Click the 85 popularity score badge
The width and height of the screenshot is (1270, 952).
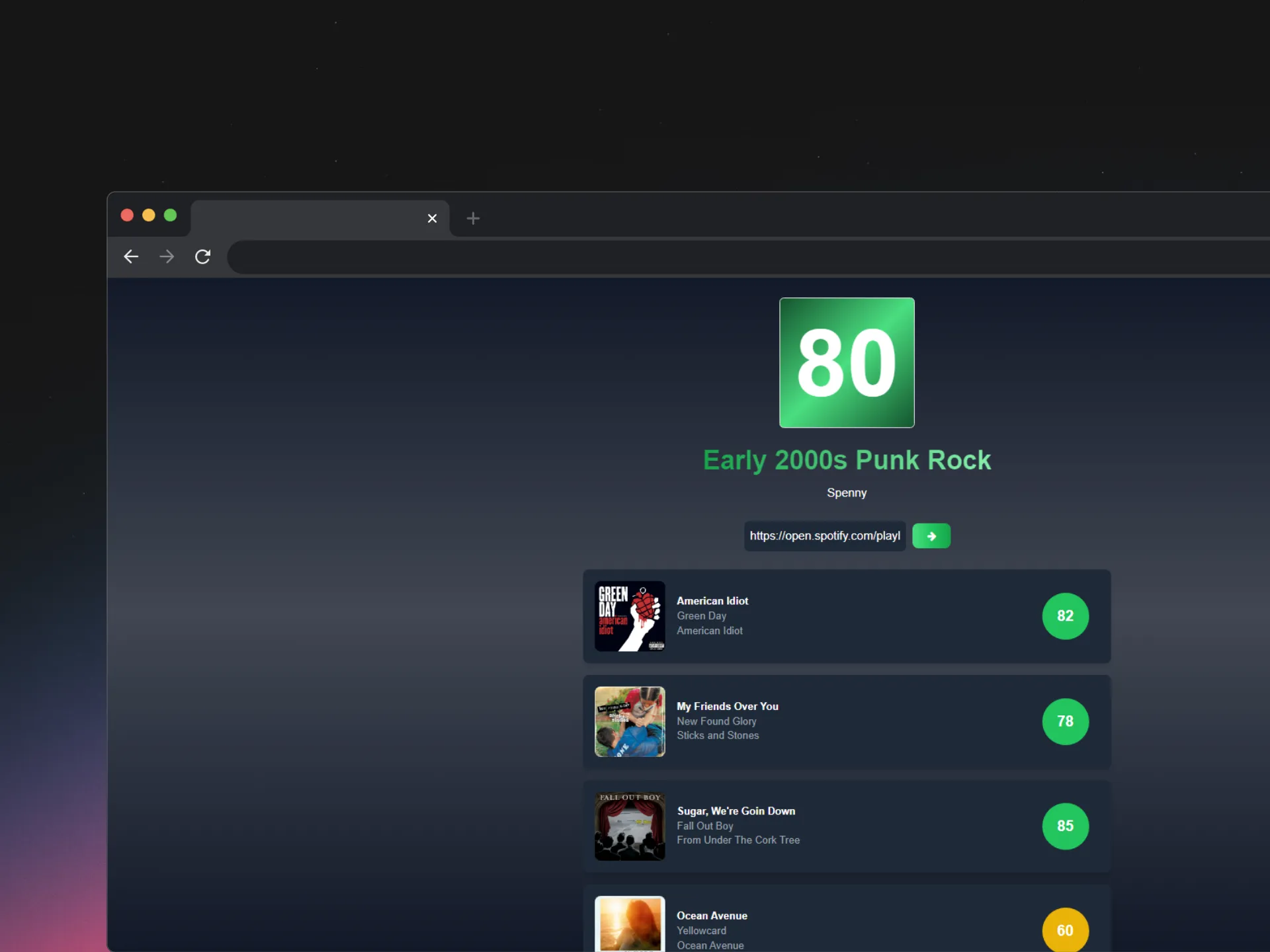1065,826
